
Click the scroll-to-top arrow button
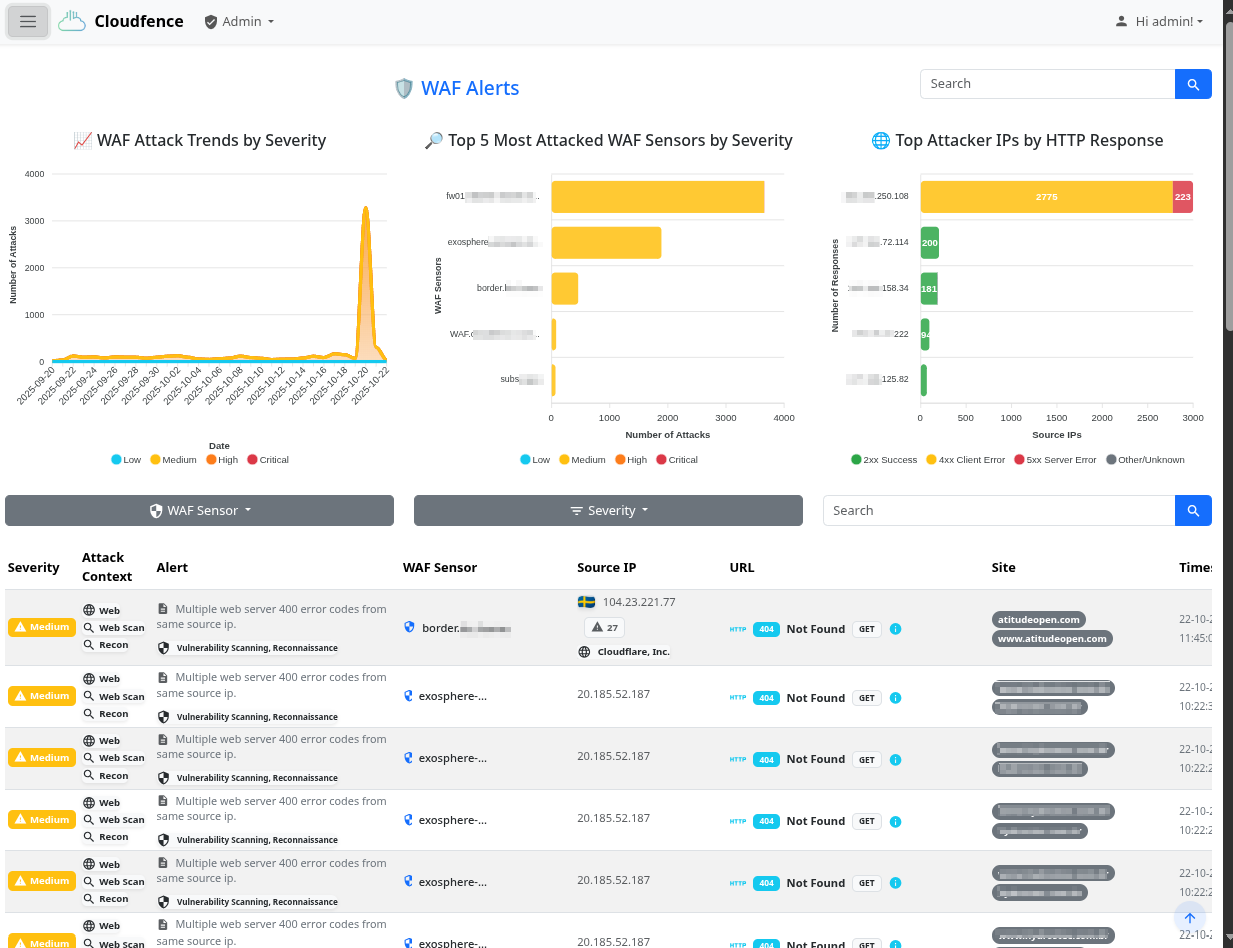1190,918
